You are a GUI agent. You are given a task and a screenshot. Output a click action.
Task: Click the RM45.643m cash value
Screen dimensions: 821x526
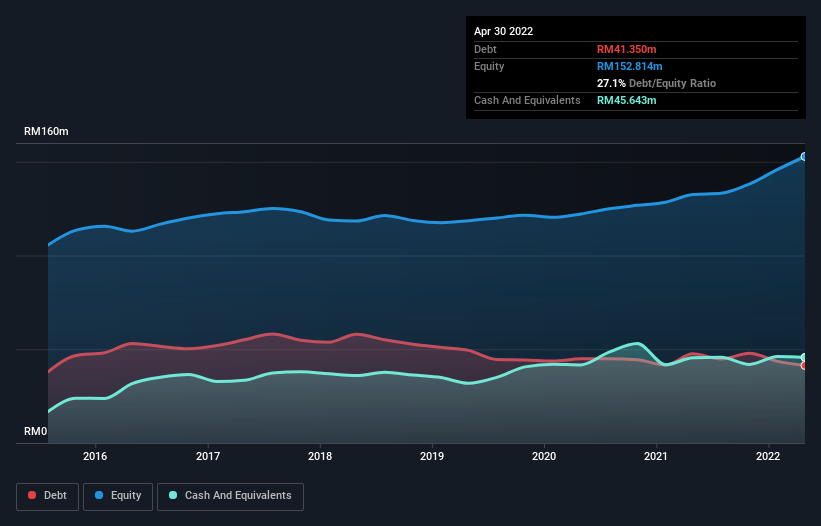(x=627, y=100)
